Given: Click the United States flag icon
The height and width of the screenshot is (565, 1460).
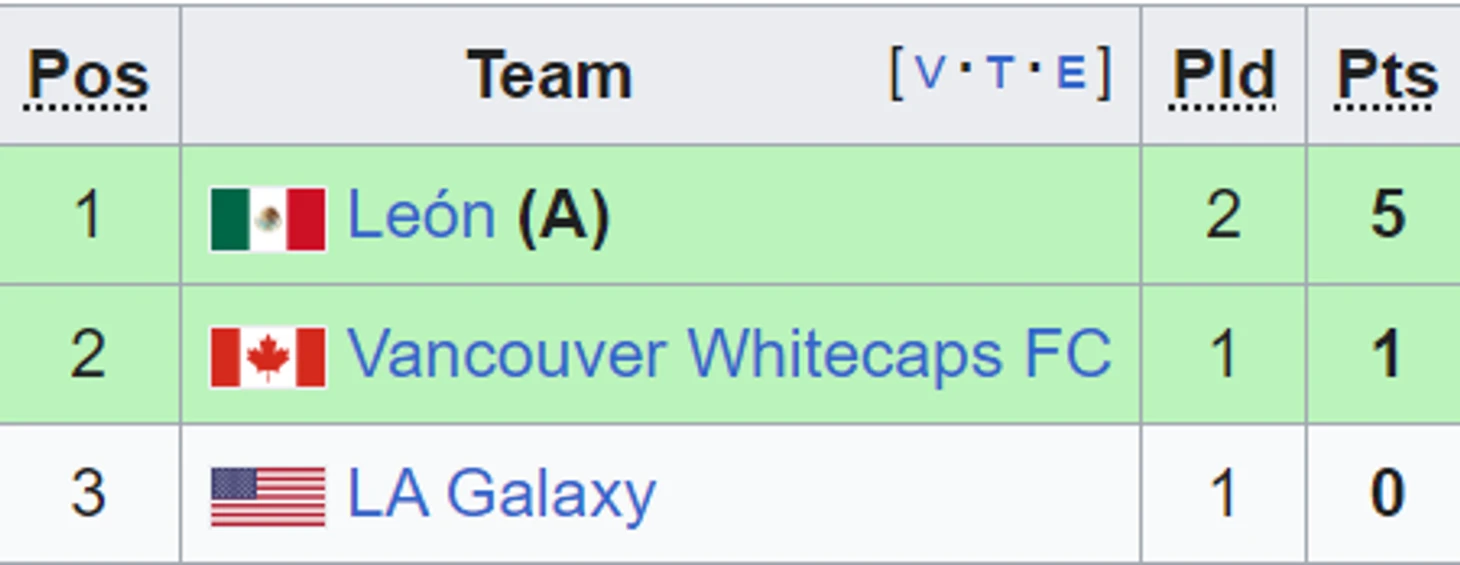Looking at the screenshot, I should 268,496.
